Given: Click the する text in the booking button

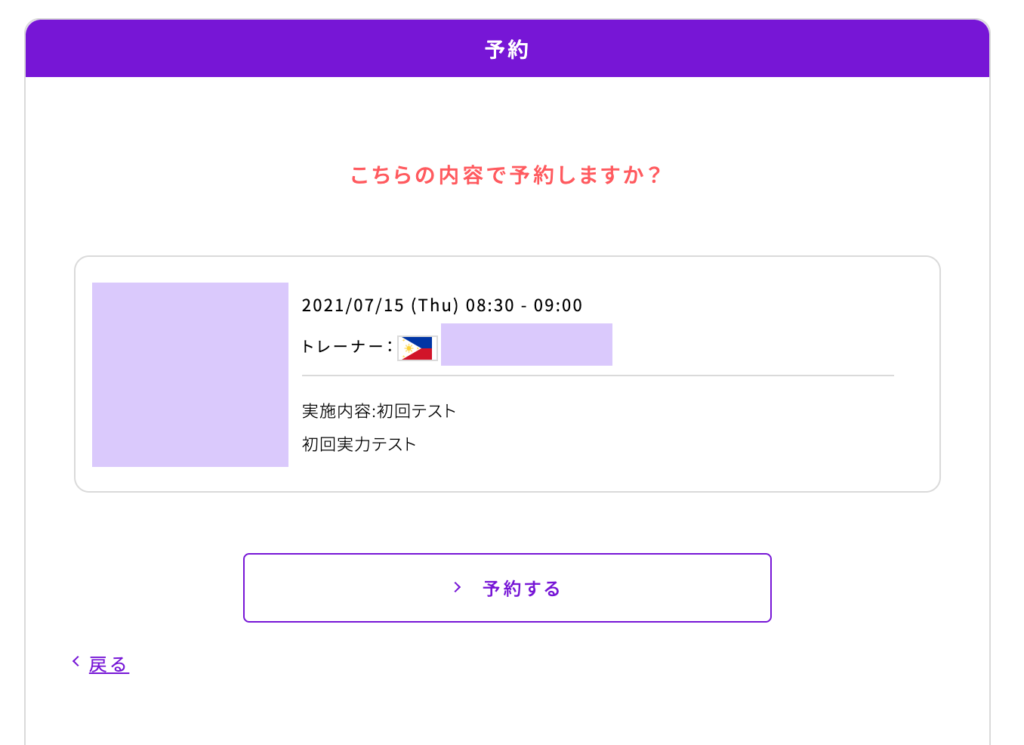Looking at the screenshot, I should [x=543, y=588].
